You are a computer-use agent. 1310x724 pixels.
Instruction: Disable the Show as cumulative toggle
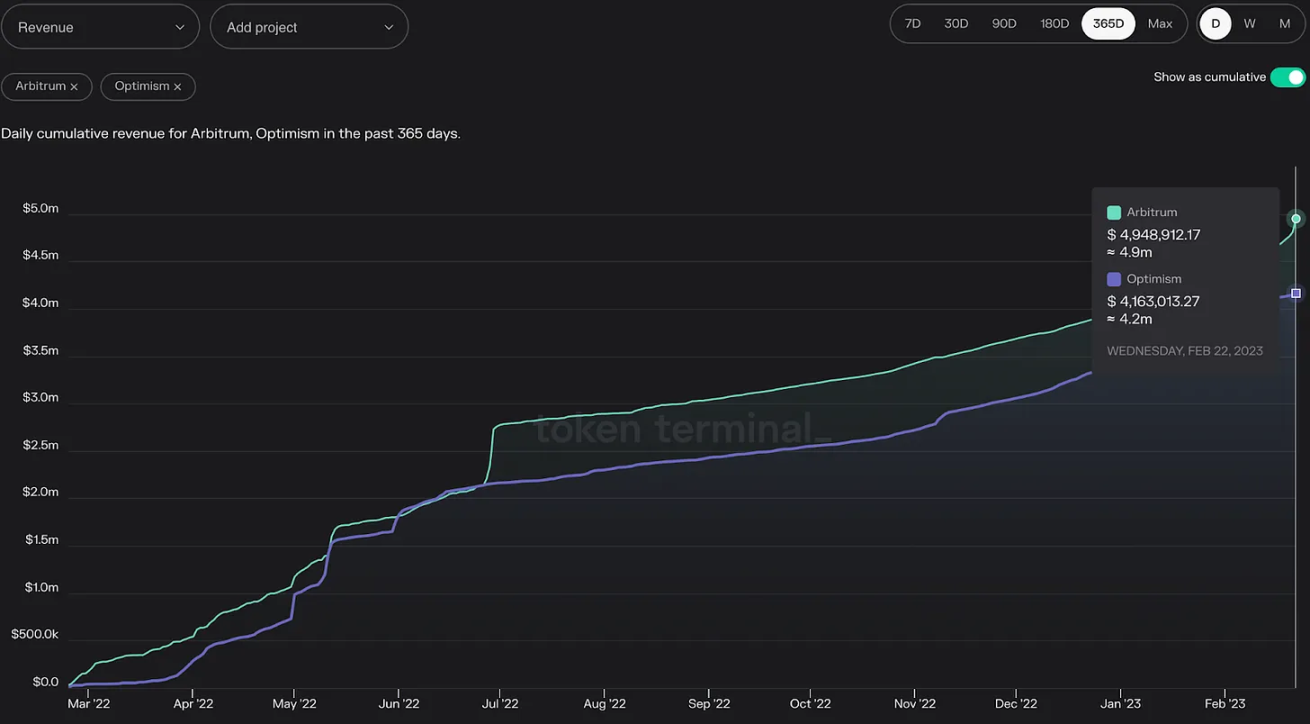(x=1288, y=76)
